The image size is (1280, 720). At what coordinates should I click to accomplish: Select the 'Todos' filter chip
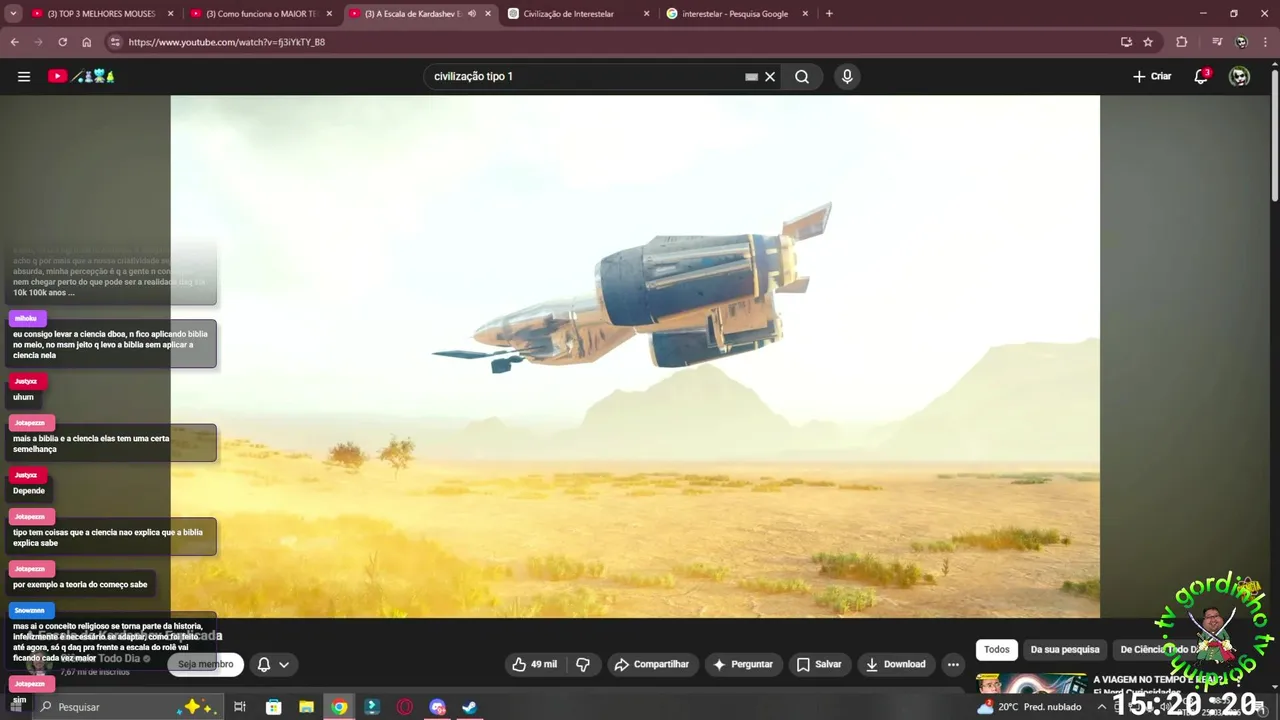[x=997, y=649]
